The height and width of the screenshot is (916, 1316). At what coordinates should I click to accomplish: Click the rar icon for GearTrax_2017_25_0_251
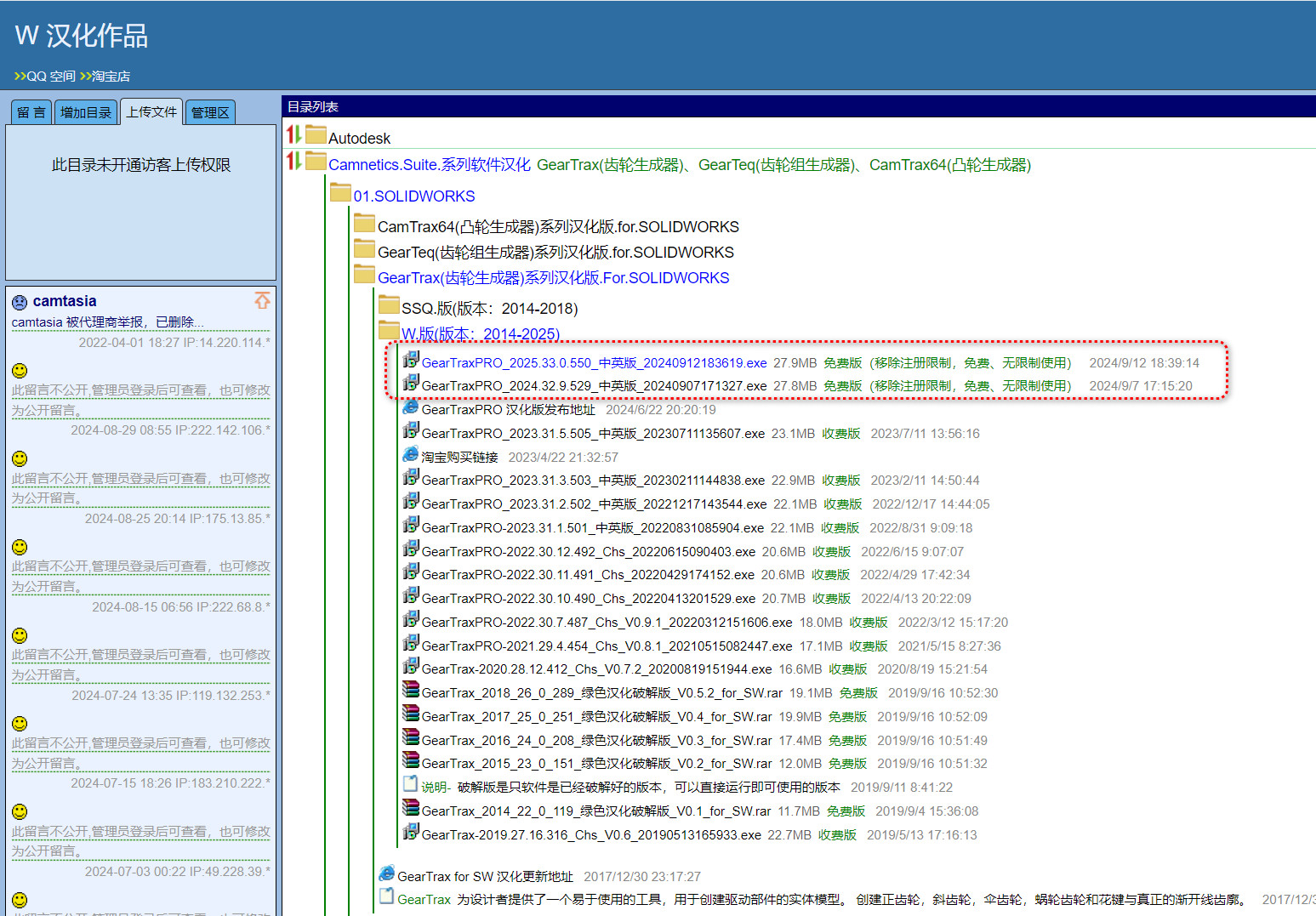tap(411, 714)
